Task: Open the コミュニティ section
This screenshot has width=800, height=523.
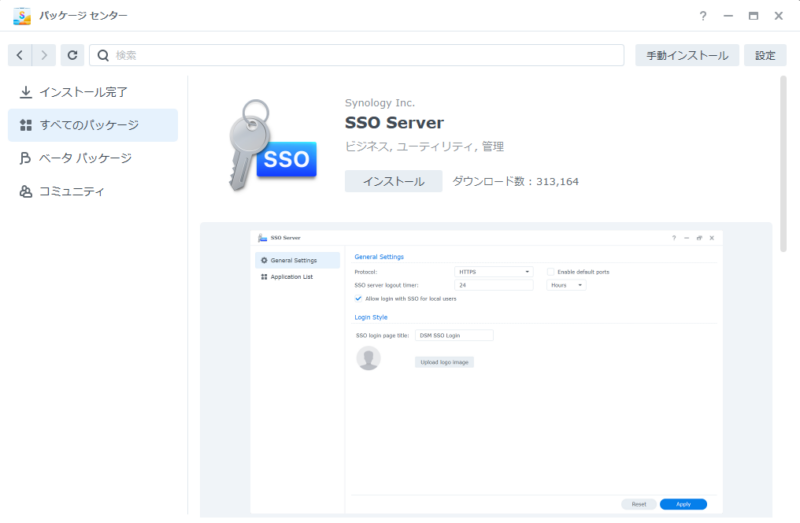Action: point(93,191)
